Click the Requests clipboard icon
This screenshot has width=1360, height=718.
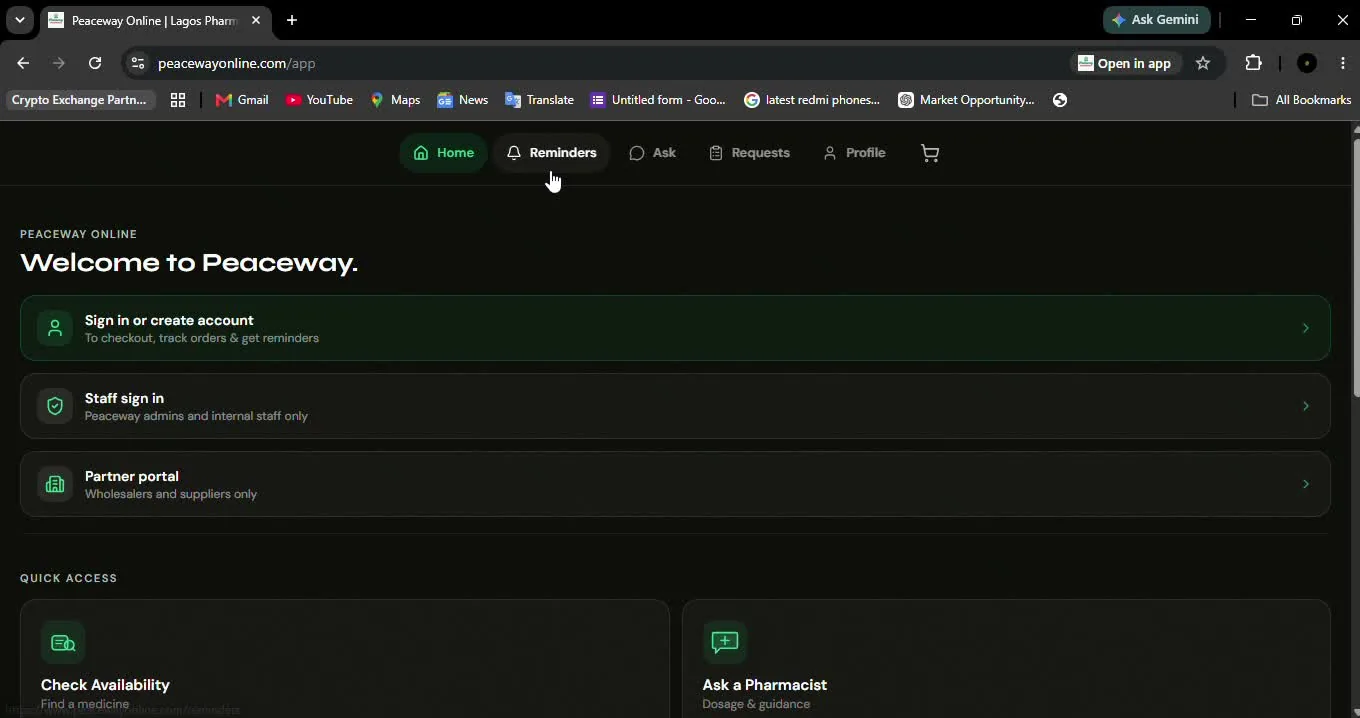716,153
